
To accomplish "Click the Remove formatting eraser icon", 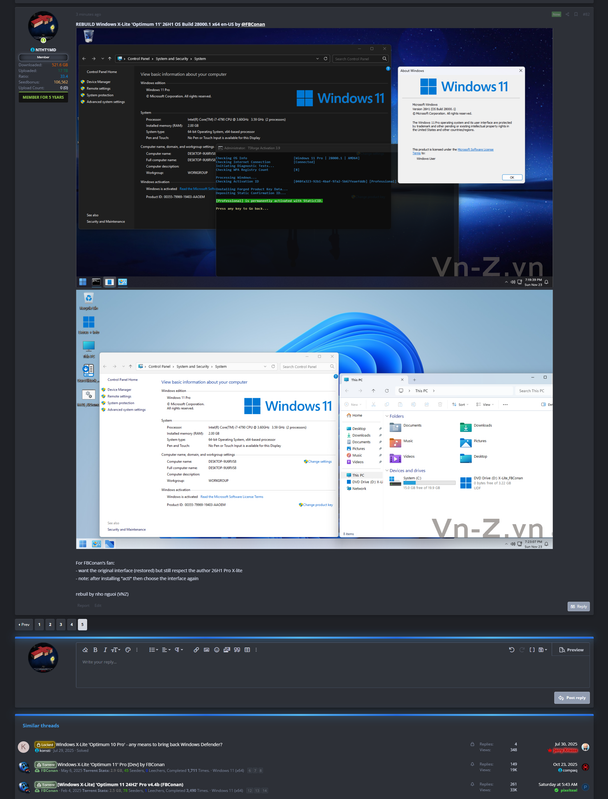I will [x=85, y=650].
